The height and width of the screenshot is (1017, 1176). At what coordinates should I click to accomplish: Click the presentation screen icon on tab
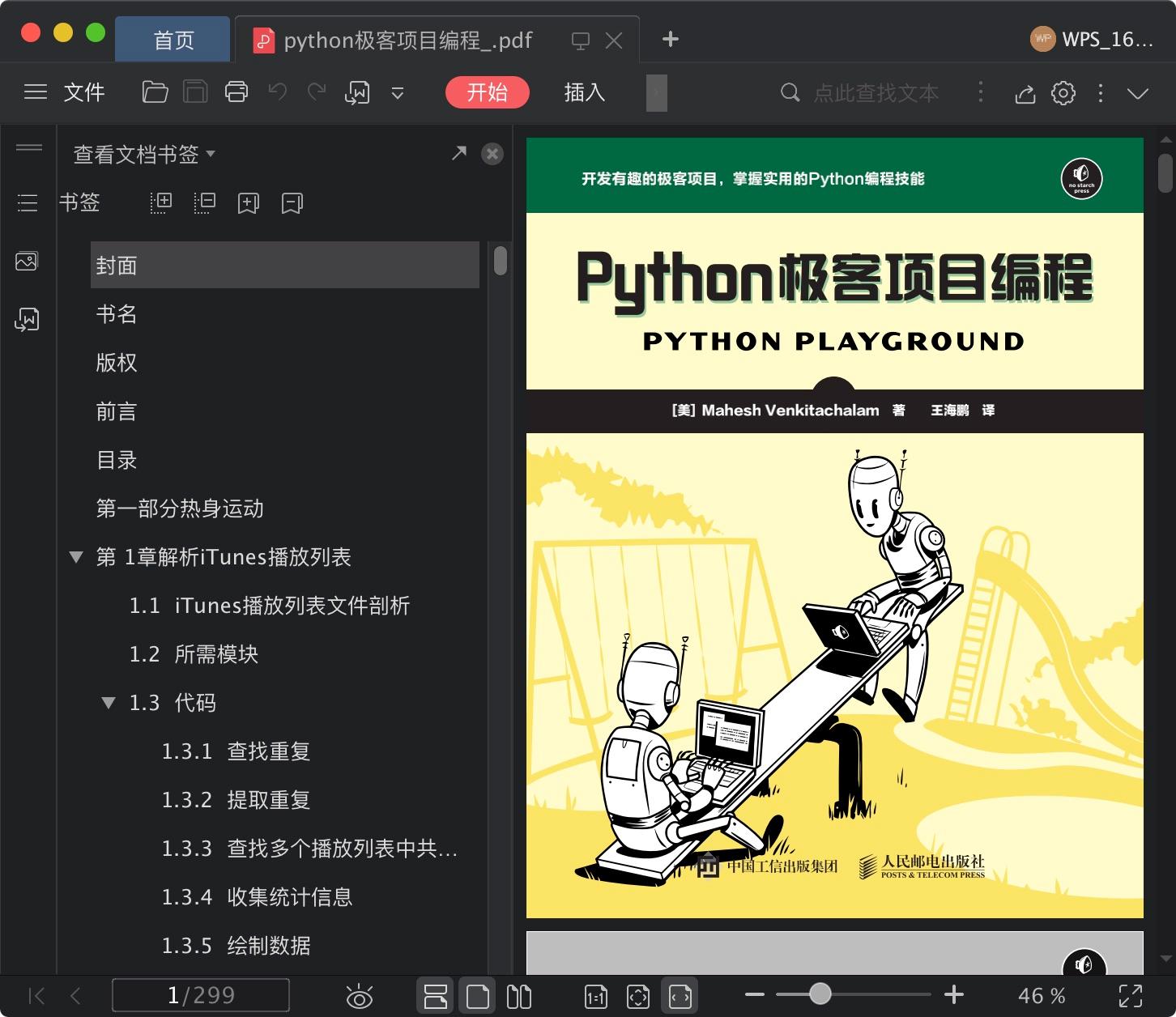click(x=580, y=40)
